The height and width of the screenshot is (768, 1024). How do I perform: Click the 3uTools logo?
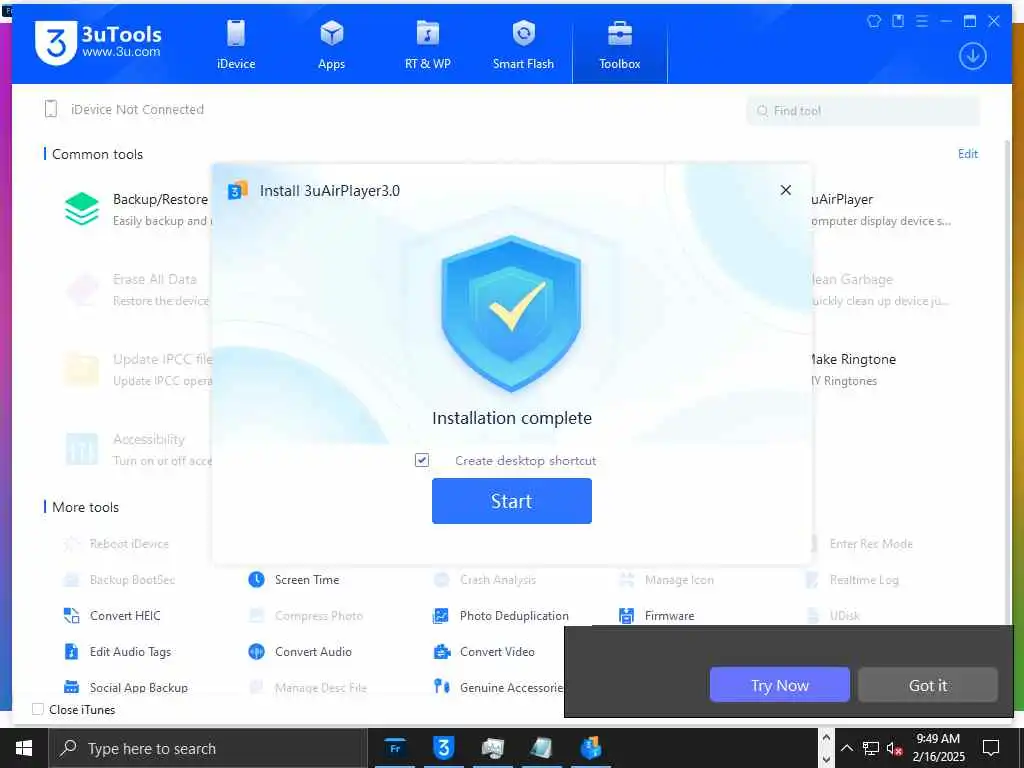pyautogui.click(x=98, y=42)
